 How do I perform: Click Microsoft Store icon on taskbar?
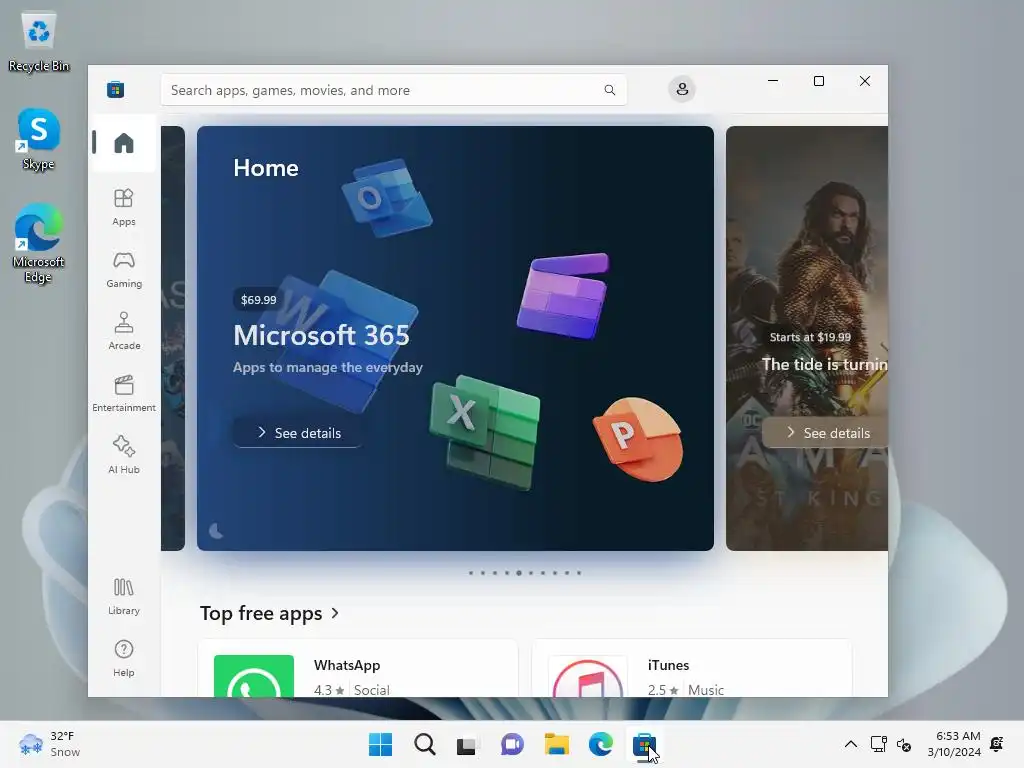click(x=644, y=744)
